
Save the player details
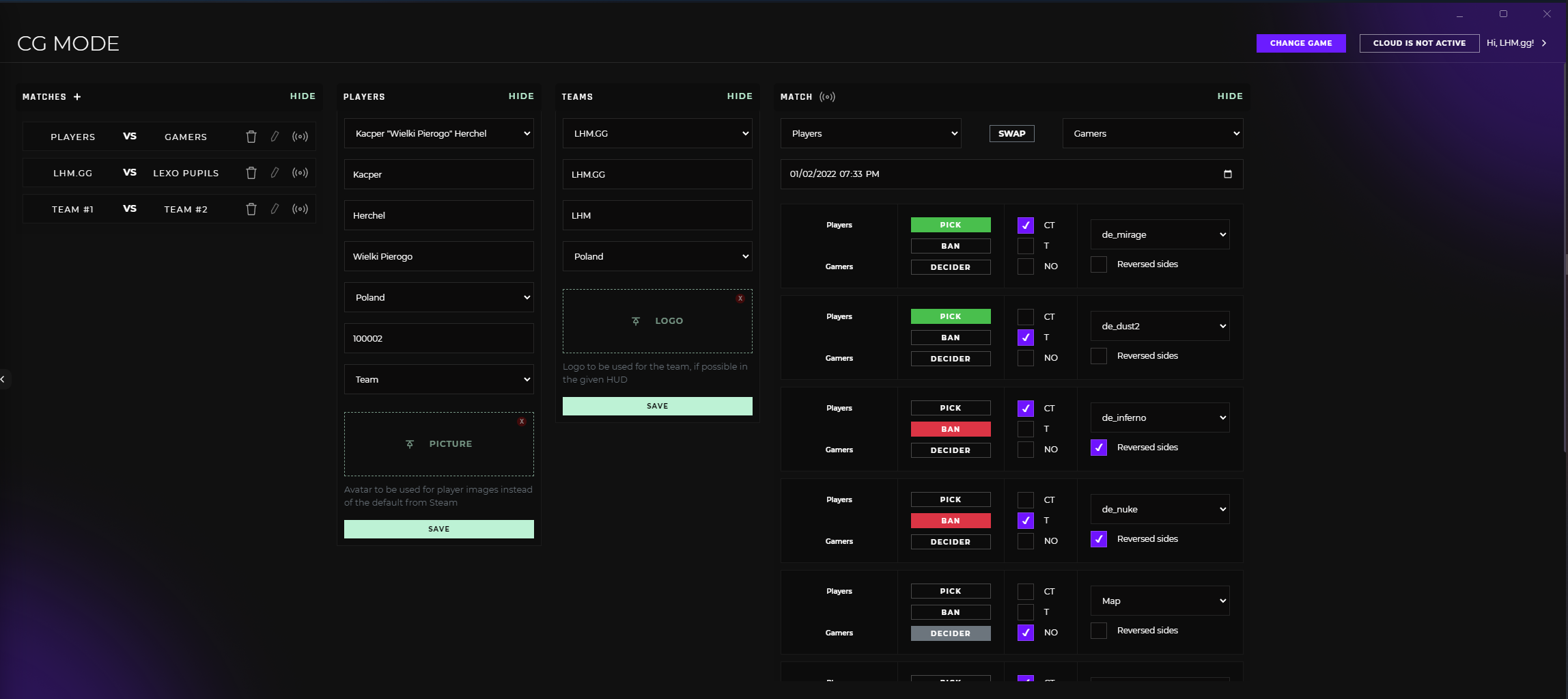coord(439,529)
